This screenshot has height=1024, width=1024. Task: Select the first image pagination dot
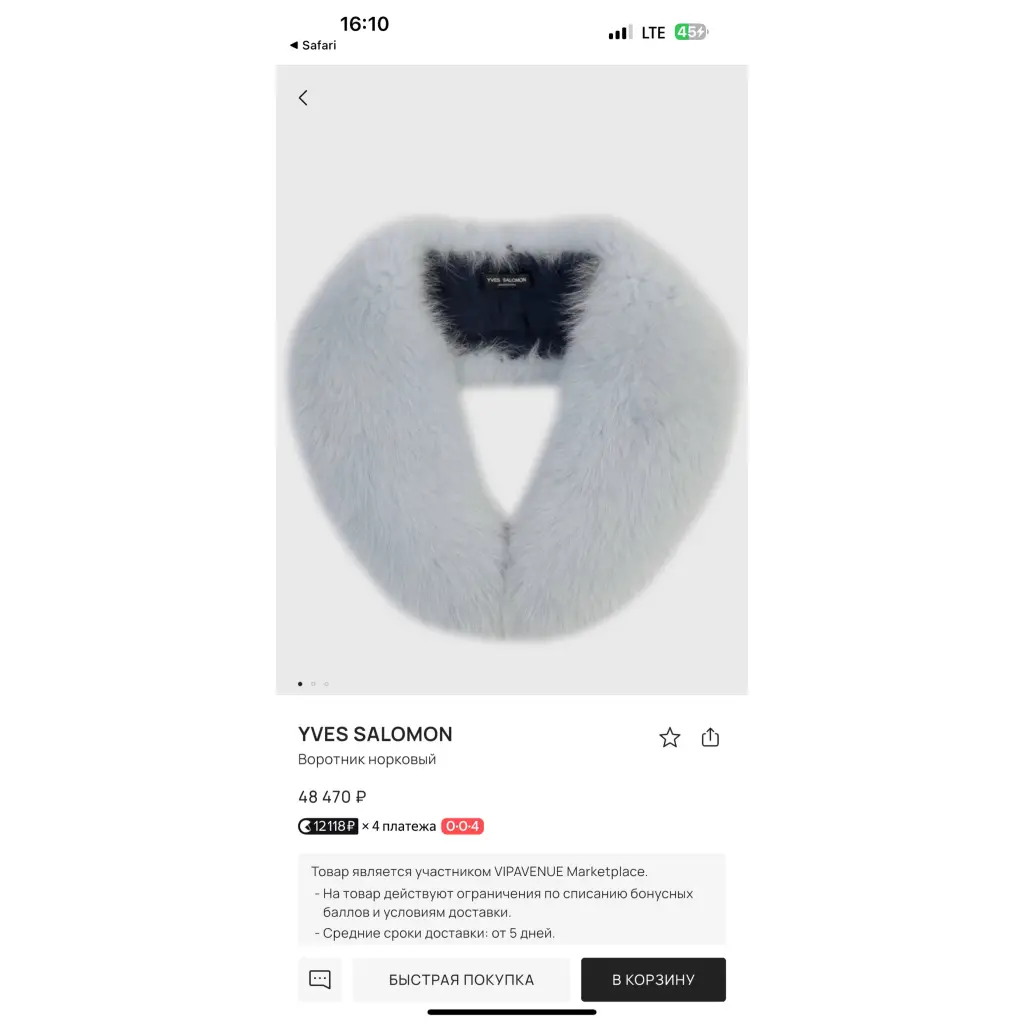tap(300, 684)
